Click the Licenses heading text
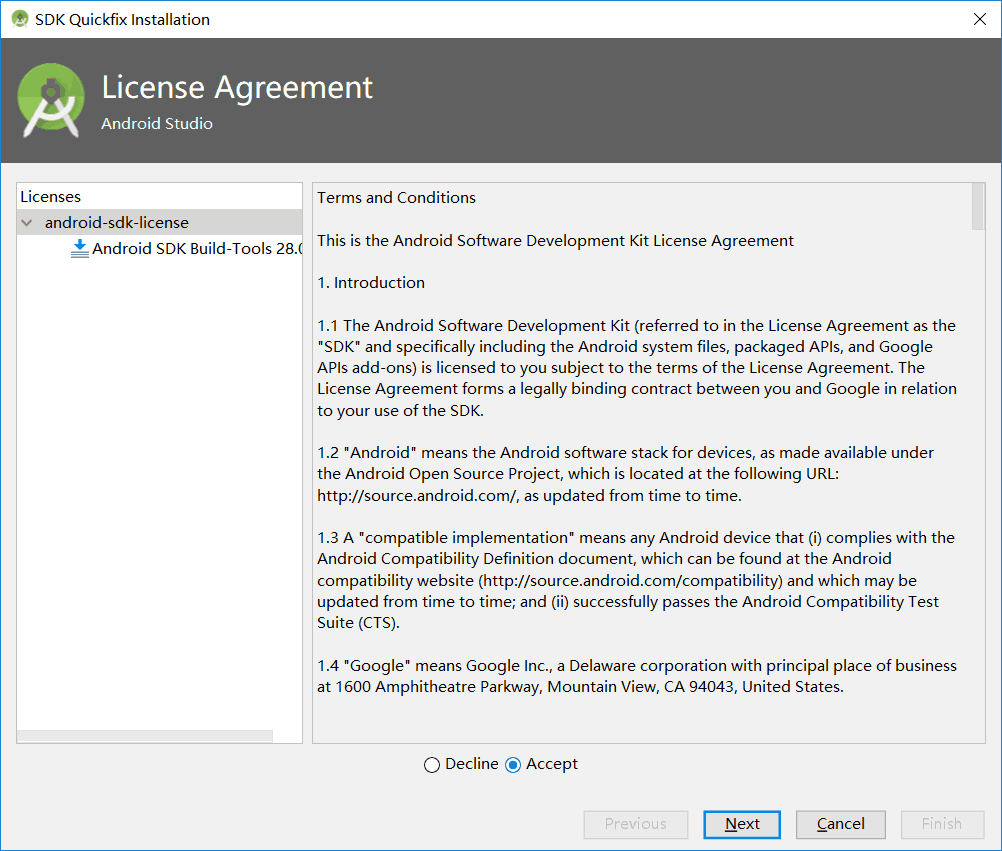Image resolution: width=1002 pixels, height=851 pixels. coord(50,197)
